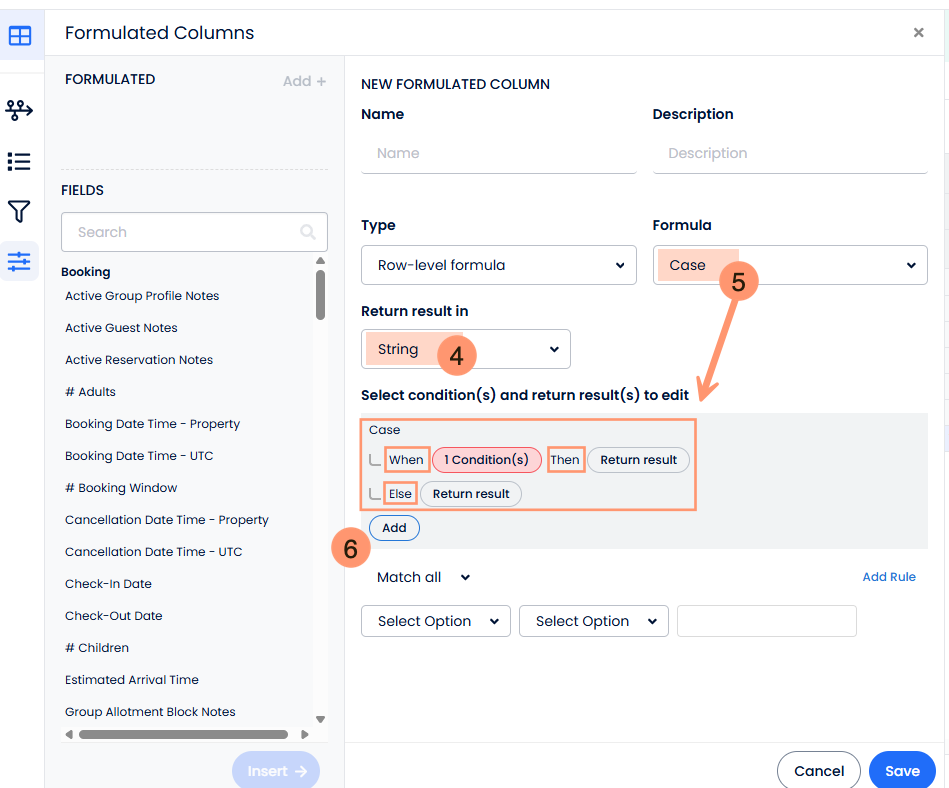Click the search magnifier icon in Fields
Image resolution: width=949 pixels, height=788 pixels.
(x=308, y=232)
